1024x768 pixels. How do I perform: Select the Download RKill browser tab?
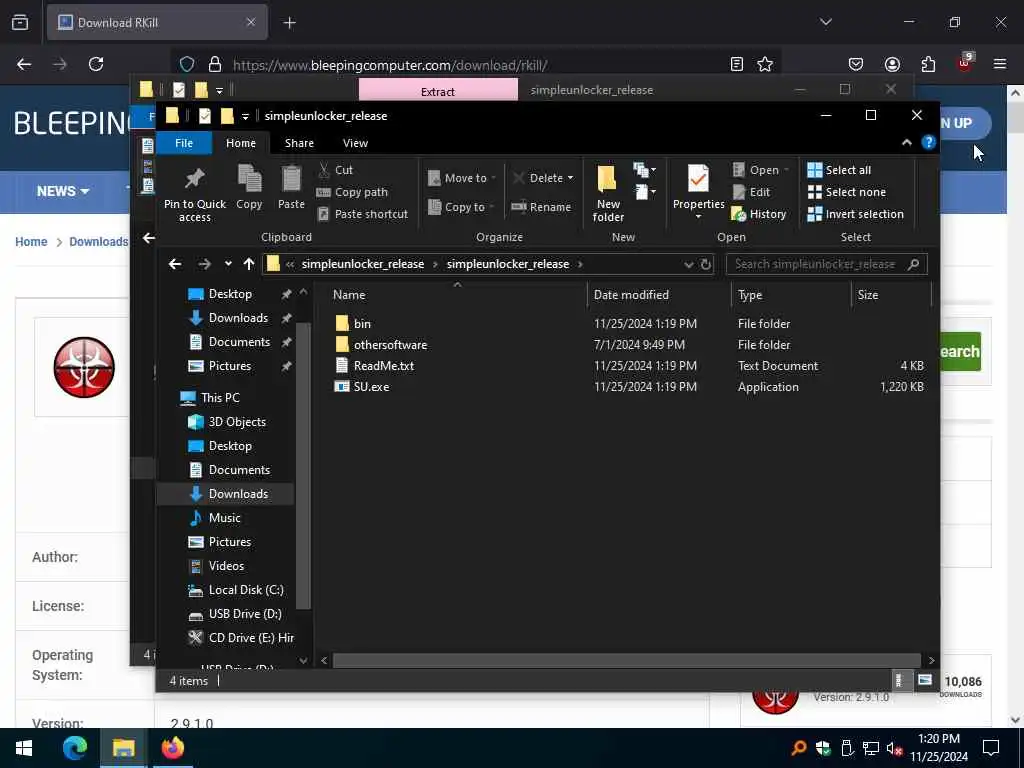[157, 23]
